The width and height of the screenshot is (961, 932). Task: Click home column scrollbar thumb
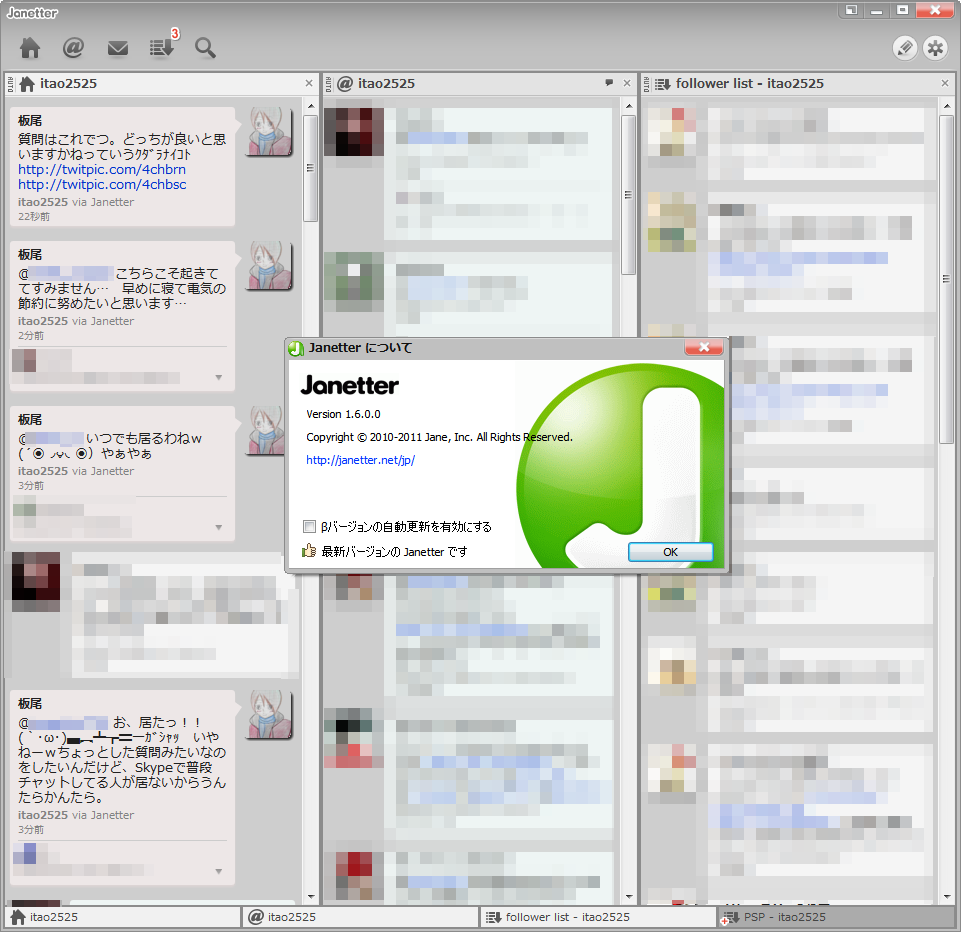[x=310, y=168]
